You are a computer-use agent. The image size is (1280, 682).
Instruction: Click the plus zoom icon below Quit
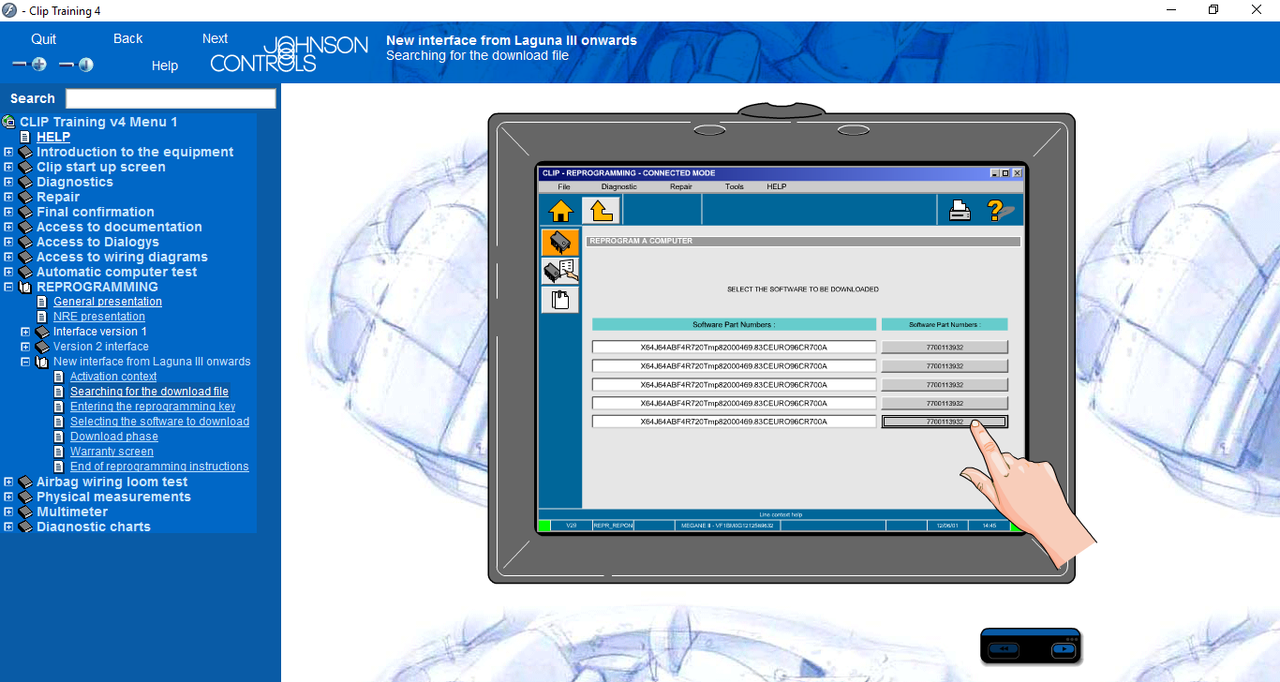pos(39,64)
